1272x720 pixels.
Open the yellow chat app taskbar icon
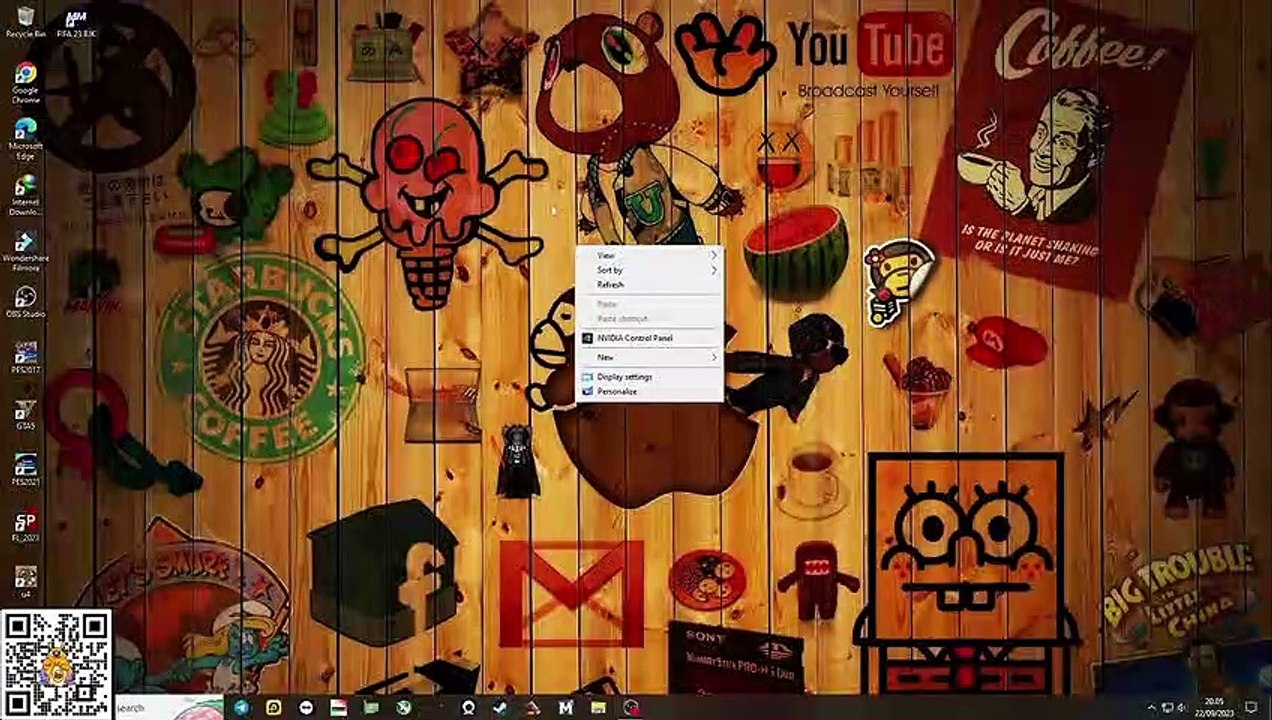tap(274, 707)
